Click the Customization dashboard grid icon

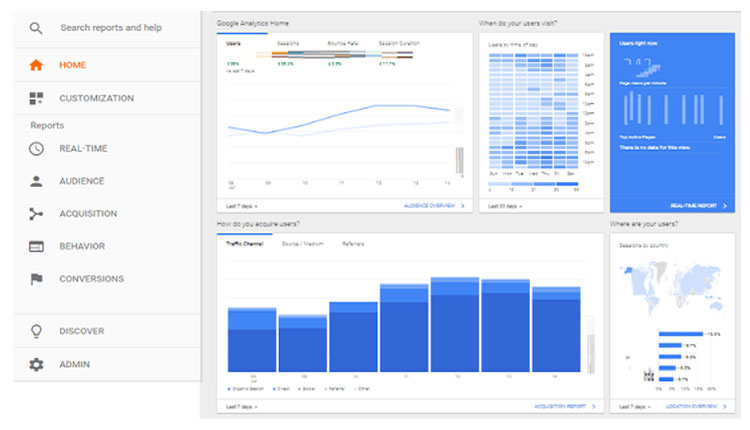pyautogui.click(x=36, y=98)
